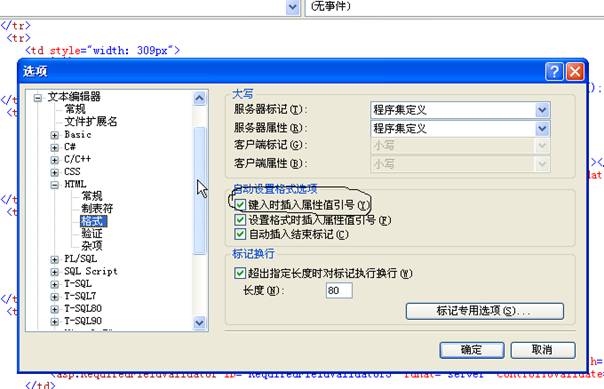The image size is (604, 389).
Task: Collapse the 文本编辑器 tree node
Action: tap(38, 98)
